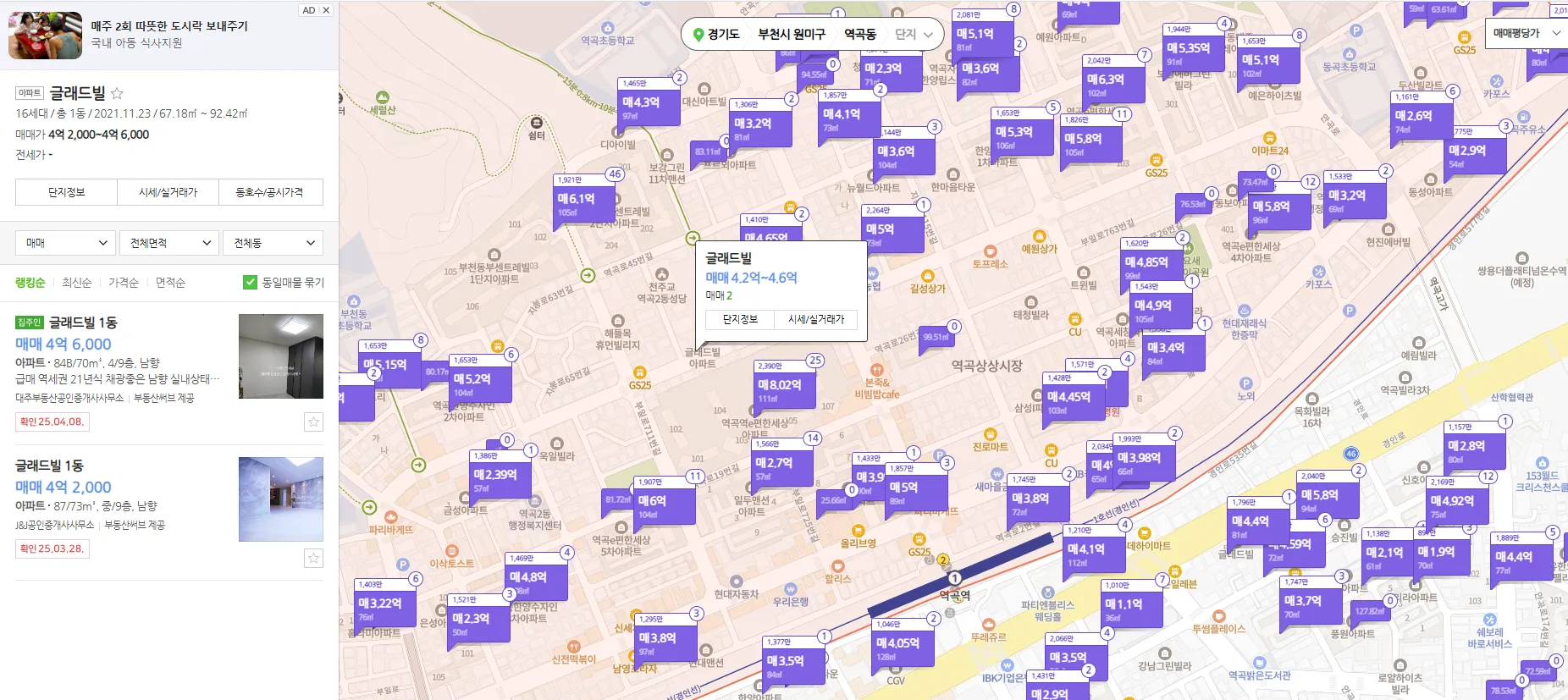1568x700 pixels.
Task: Select the 시세/실거래가 tab in left panel
Action: 168,192
